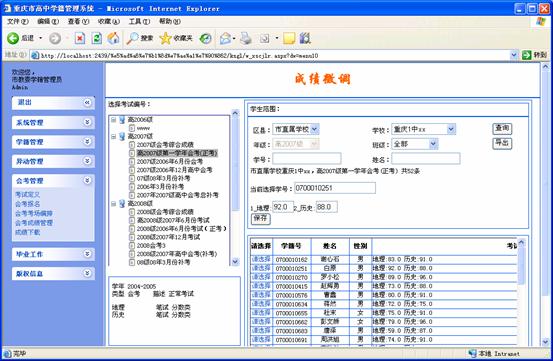
Task: Select tree item 2008级会考综合成绩
Action: tap(165, 212)
